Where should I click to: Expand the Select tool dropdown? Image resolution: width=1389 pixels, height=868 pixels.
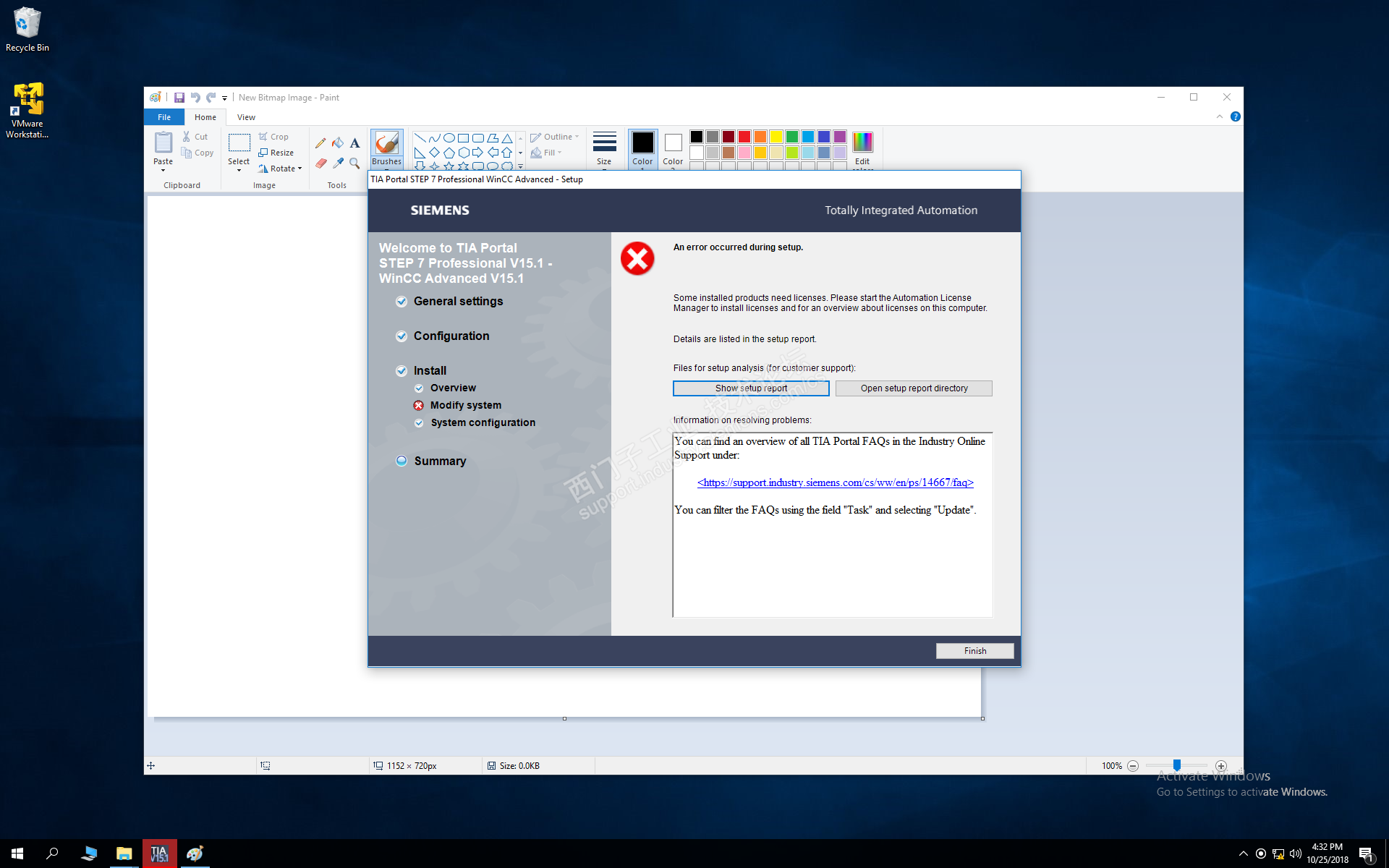tap(239, 170)
